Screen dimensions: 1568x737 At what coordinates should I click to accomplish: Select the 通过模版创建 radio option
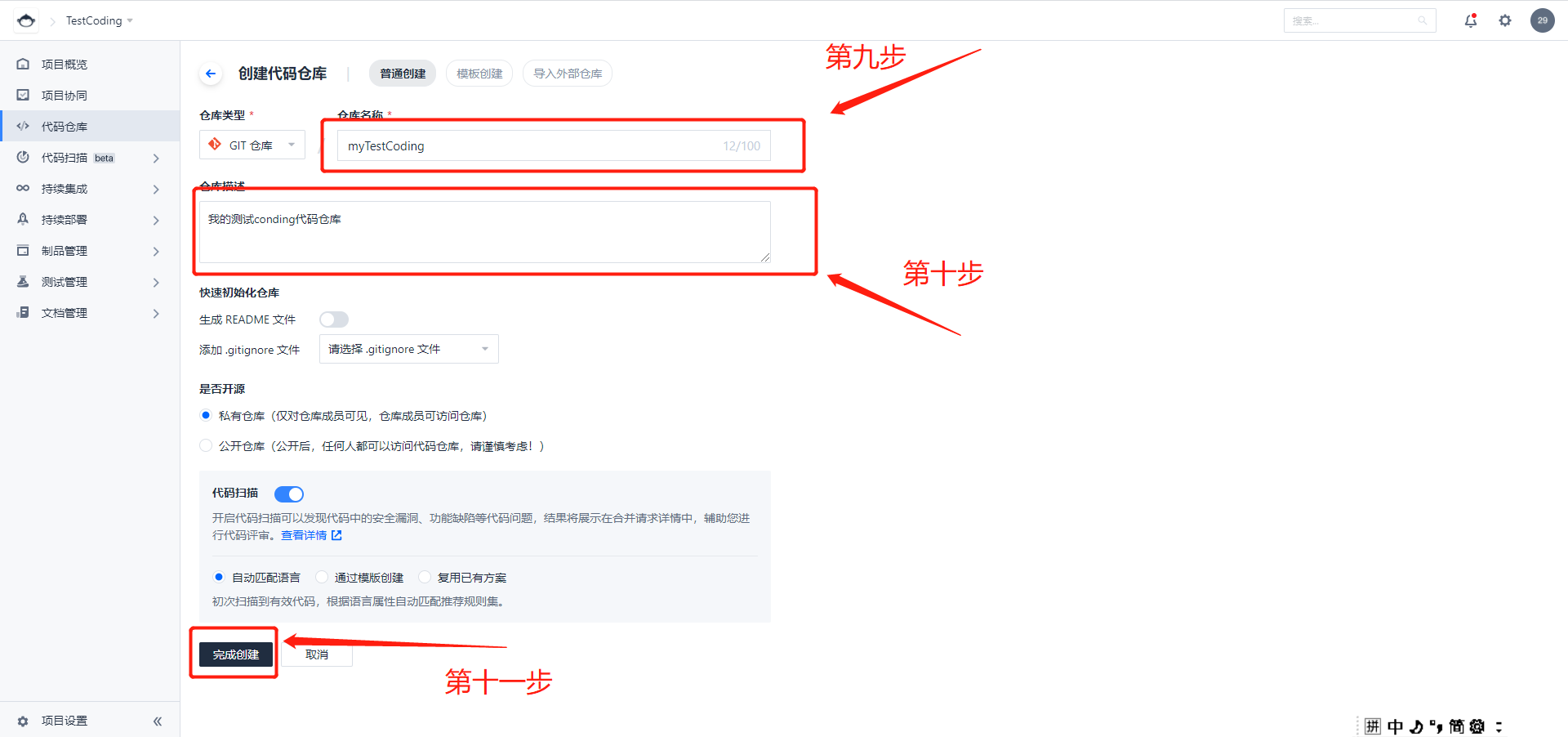pyautogui.click(x=322, y=577)
